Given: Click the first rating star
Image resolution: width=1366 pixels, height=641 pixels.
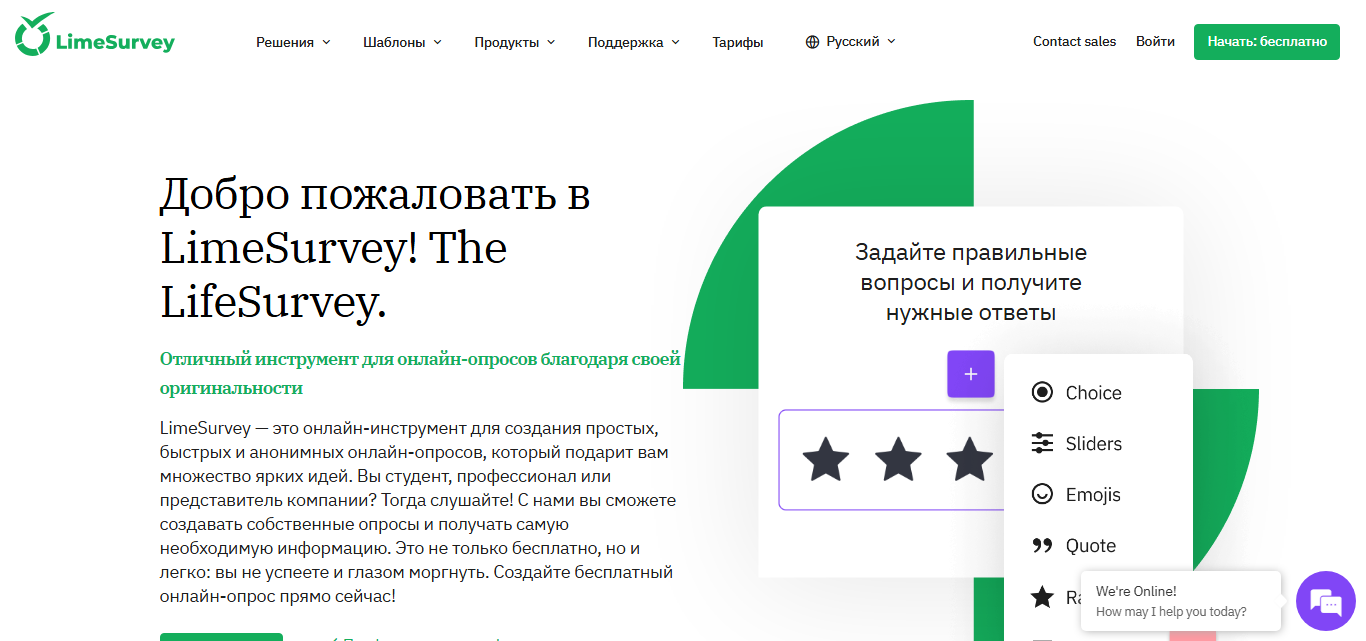Looking at the screenshot, I should [826, 459].
